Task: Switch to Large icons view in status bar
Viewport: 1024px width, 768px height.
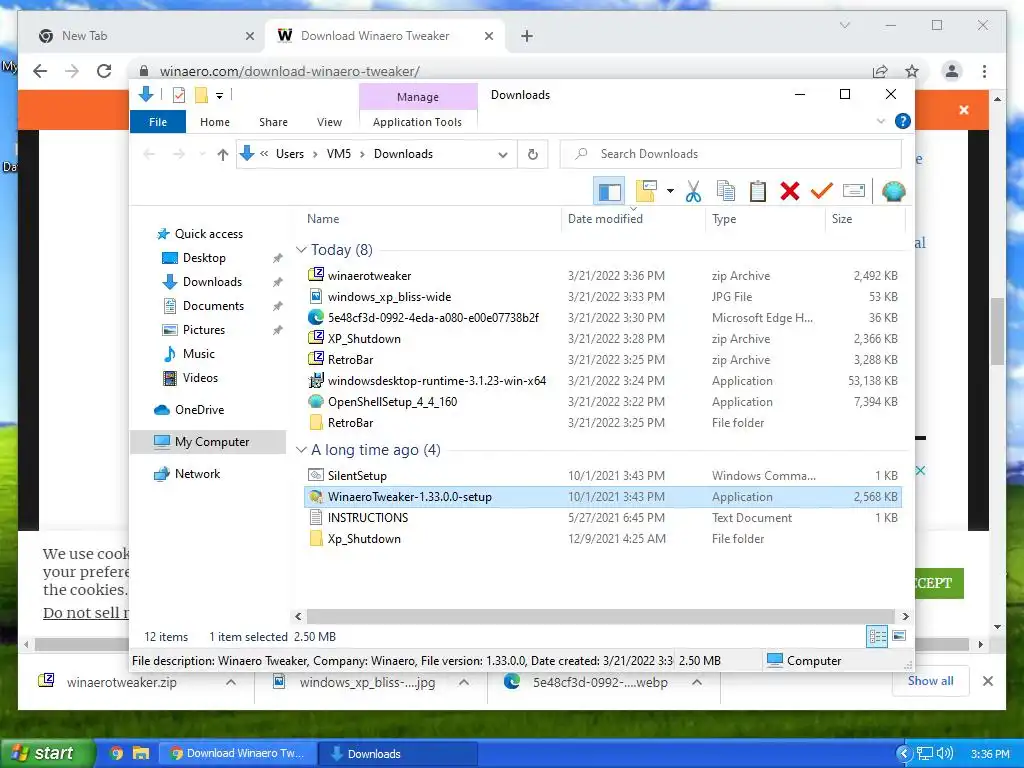Action: (x=899, y=636)
